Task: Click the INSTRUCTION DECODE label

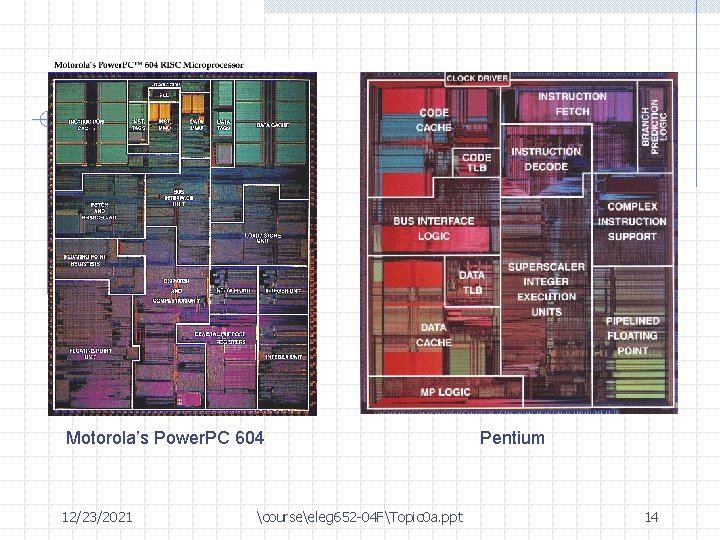Action: [546, 159]
